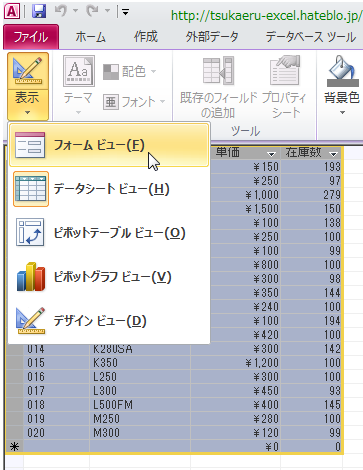Switch to the 作成 tab
This screenshot has width=363, height=470.
146,37
